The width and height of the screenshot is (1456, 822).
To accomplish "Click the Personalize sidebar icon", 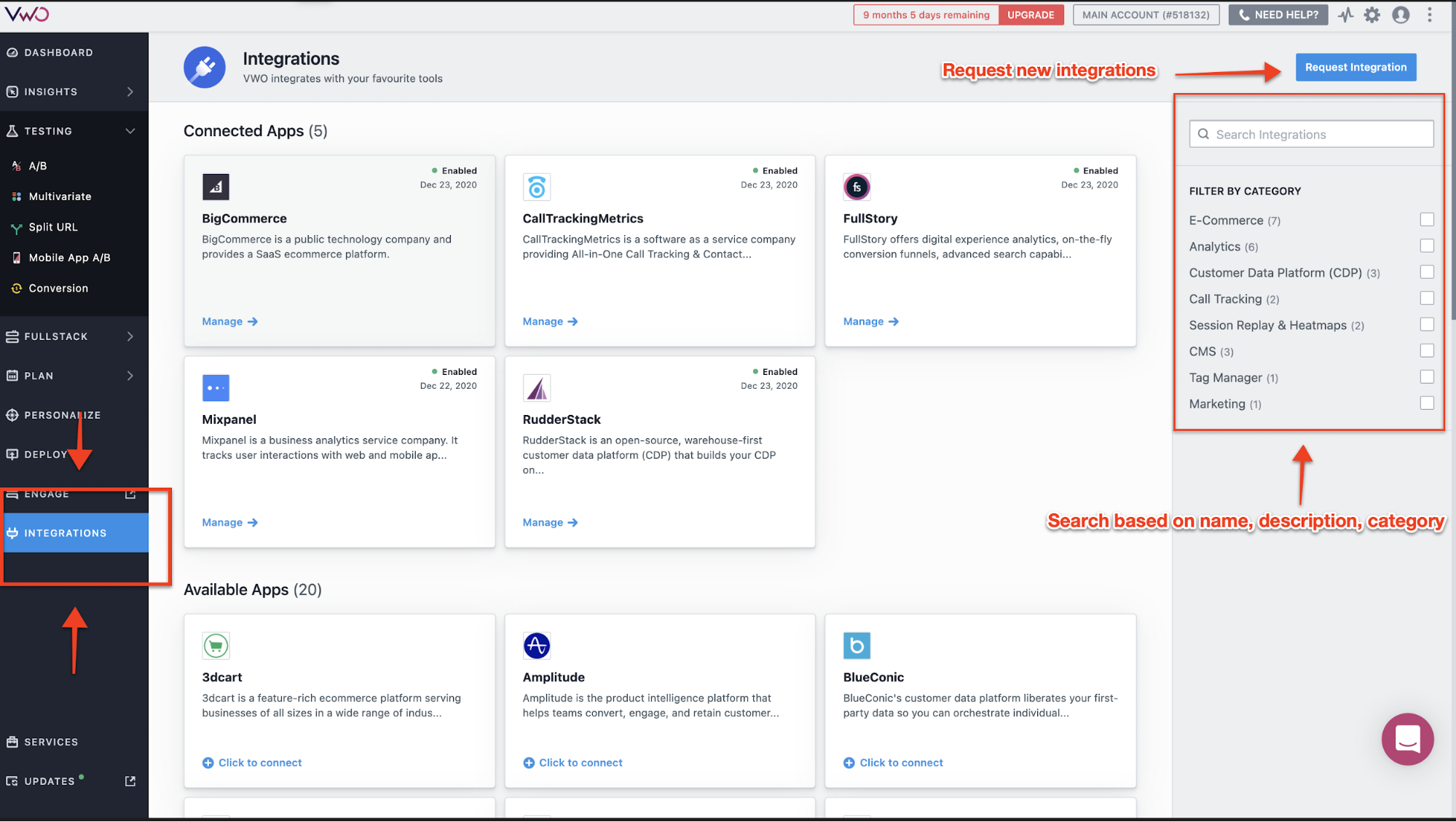I will point(12,415).
